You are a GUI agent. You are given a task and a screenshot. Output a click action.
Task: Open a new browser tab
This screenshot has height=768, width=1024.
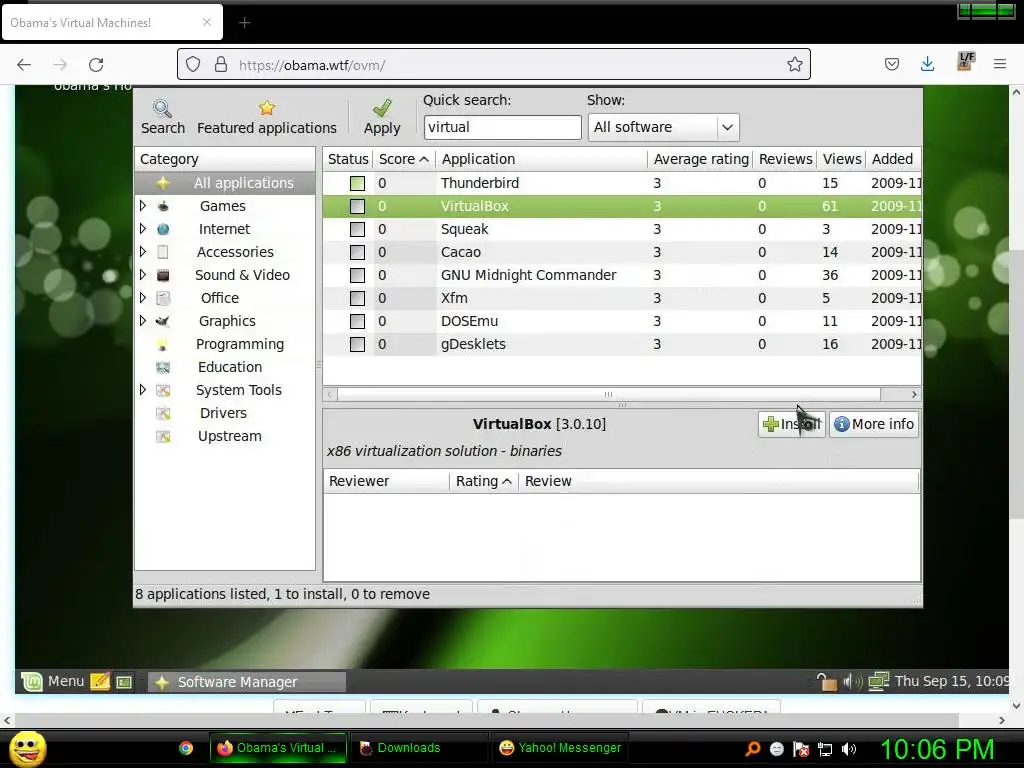tap(244, 23)
